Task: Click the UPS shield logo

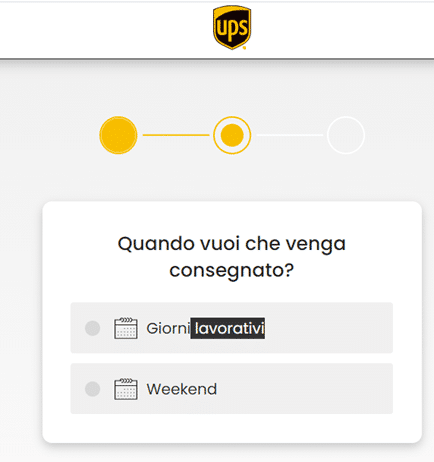Action: (232, 27)
